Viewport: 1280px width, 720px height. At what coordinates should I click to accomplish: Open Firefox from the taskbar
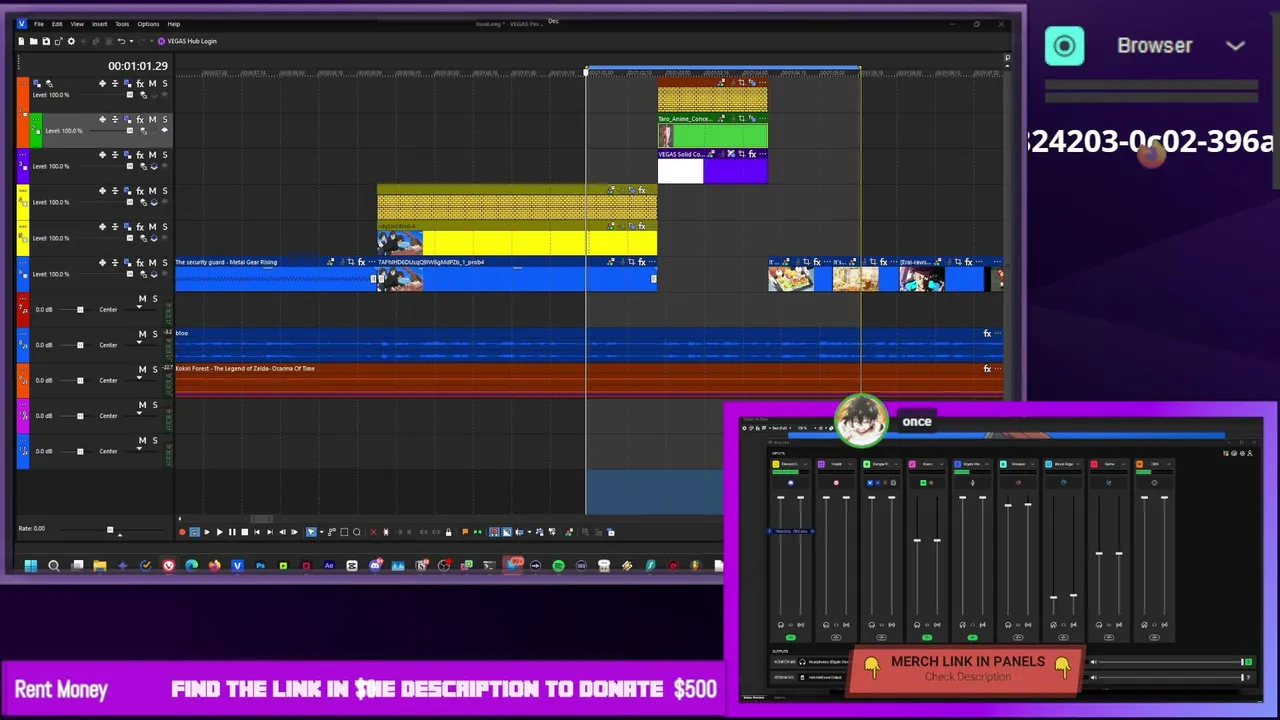tap(214, 566)
